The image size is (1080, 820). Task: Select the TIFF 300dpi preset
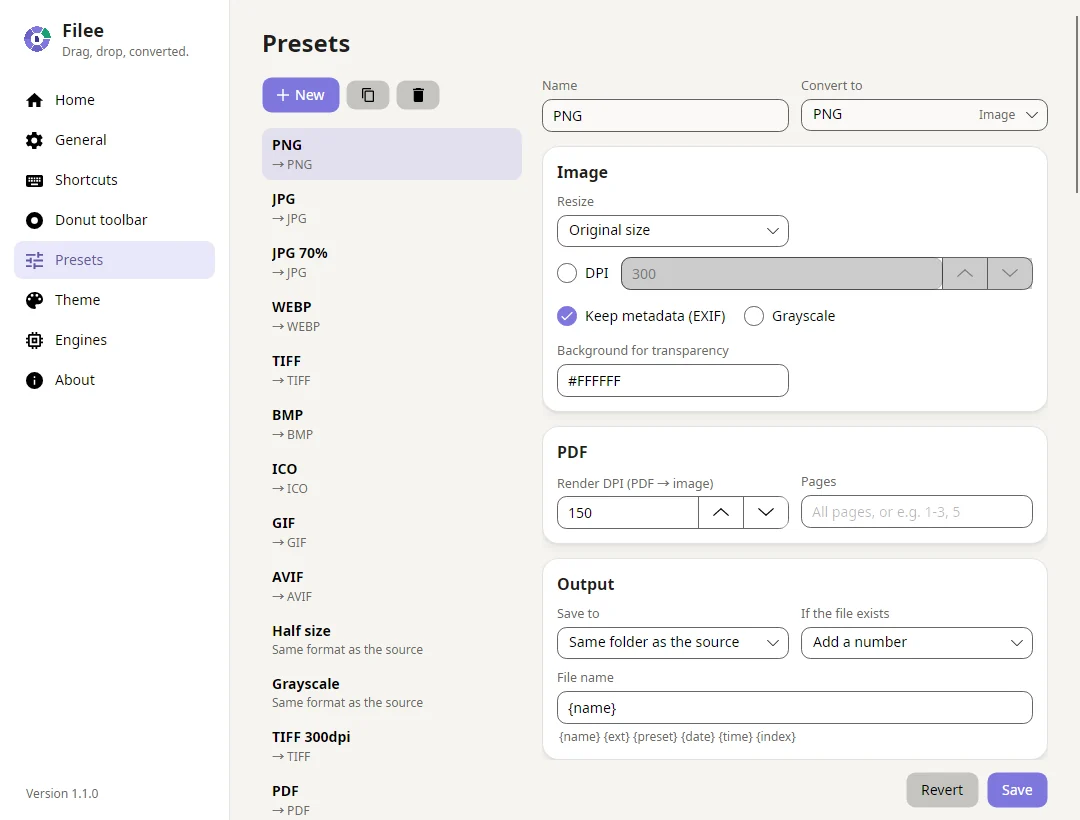point(391,746)
